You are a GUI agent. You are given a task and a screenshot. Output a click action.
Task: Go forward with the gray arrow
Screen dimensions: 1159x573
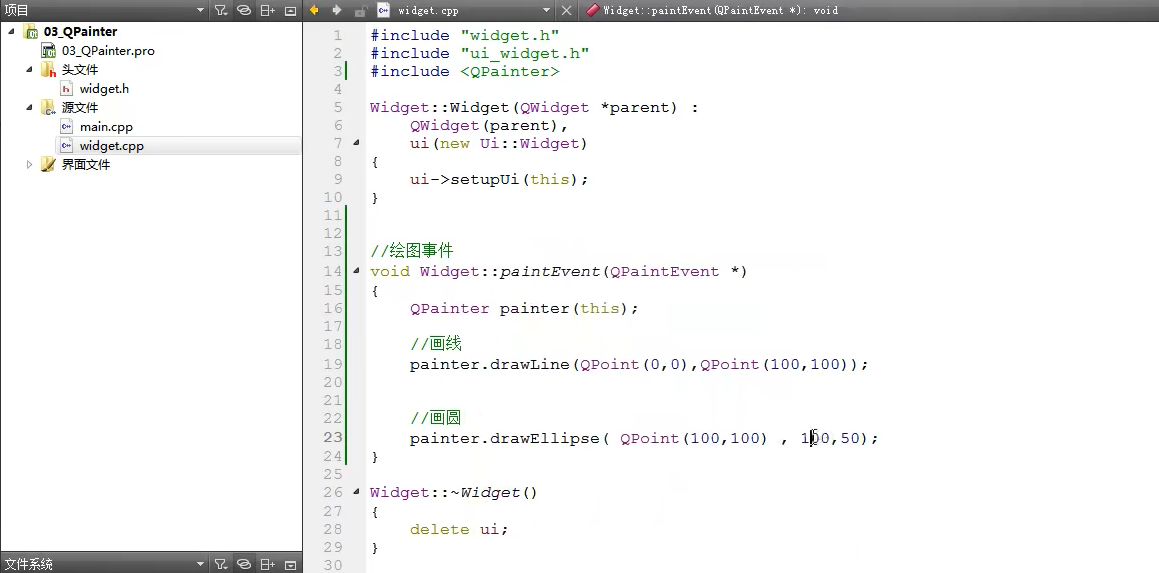pos(337,10)
